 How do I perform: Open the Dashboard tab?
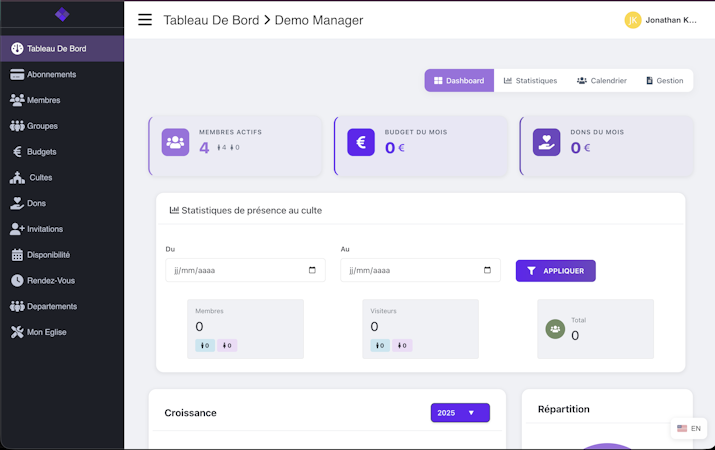(459, 80)
